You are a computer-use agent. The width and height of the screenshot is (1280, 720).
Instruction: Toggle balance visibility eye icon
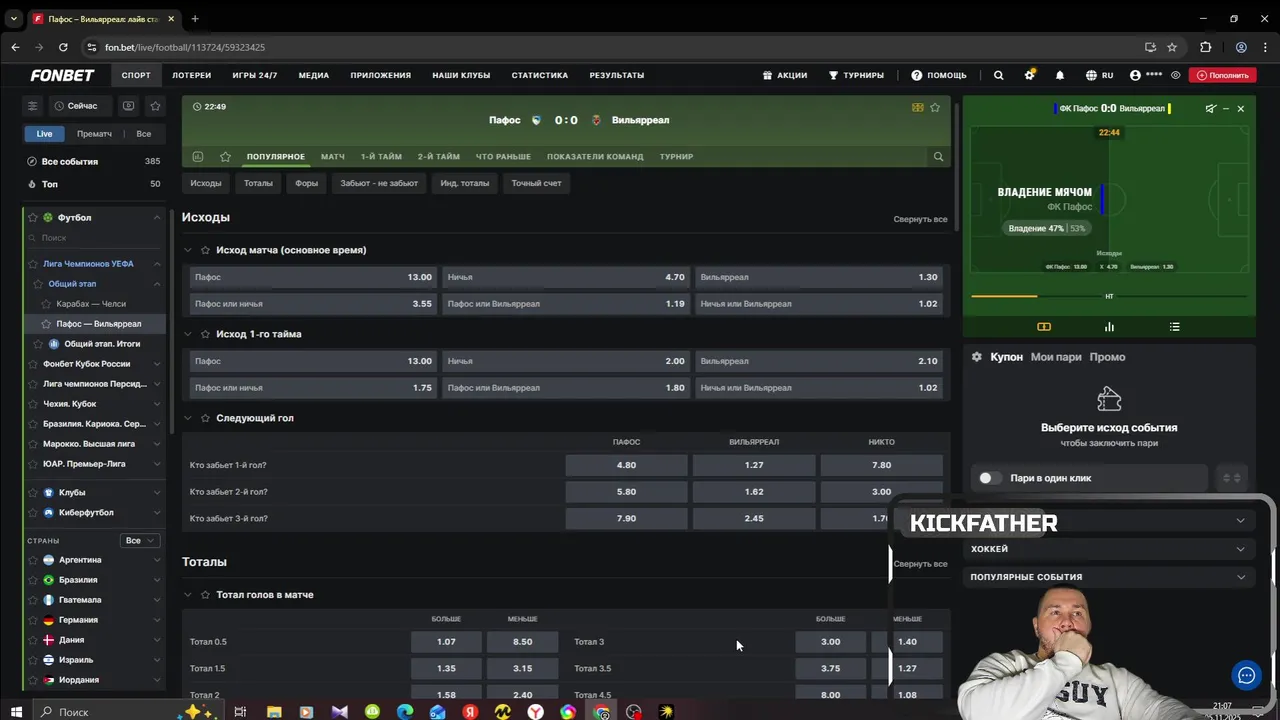tap(1175, 75)
